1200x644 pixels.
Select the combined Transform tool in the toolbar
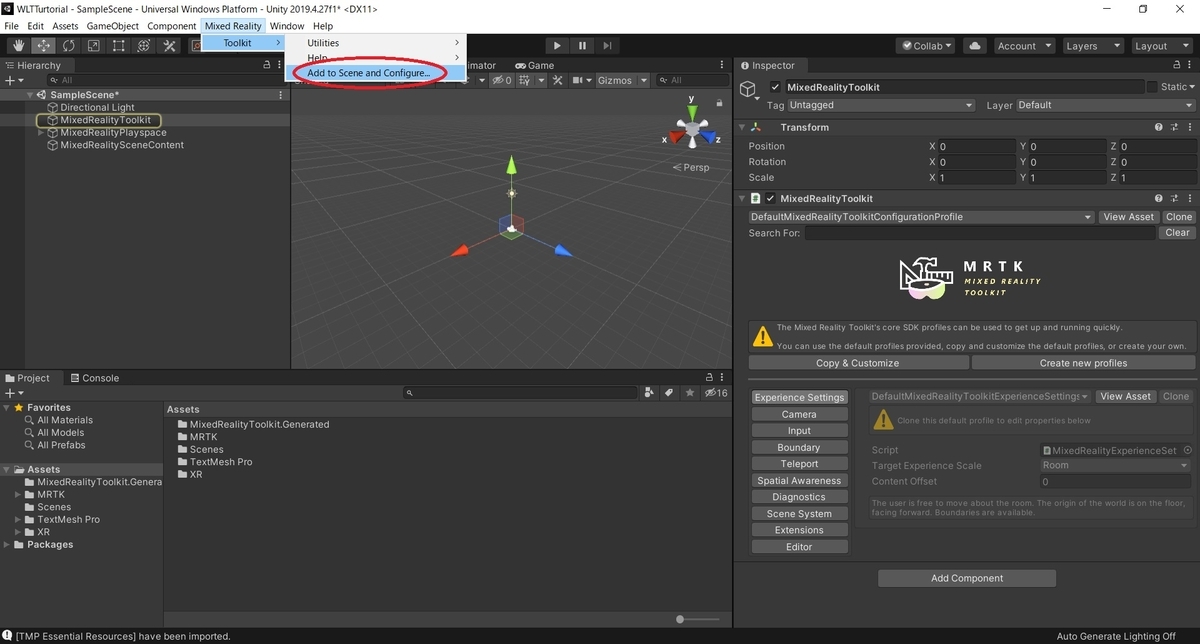coord(144,46)
